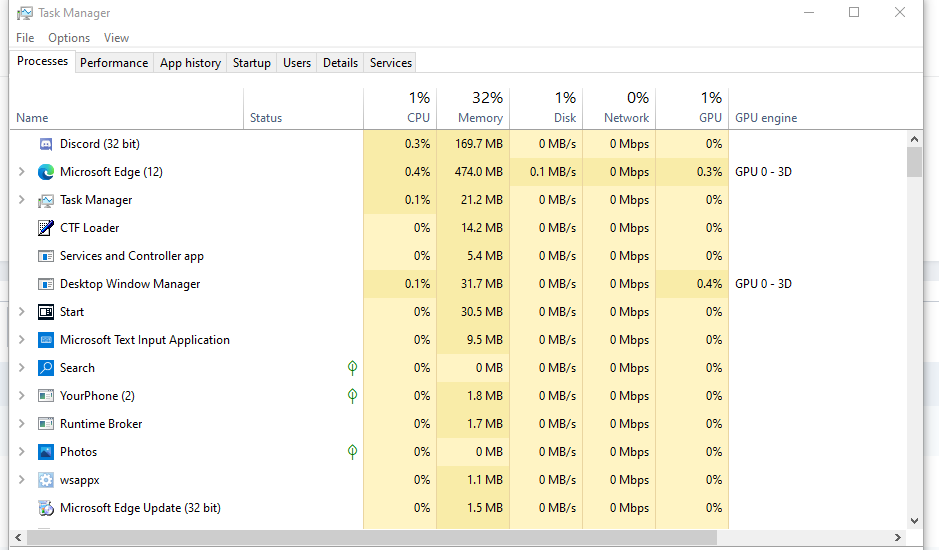Sort processes by CPU usage column

coord(400,108)
